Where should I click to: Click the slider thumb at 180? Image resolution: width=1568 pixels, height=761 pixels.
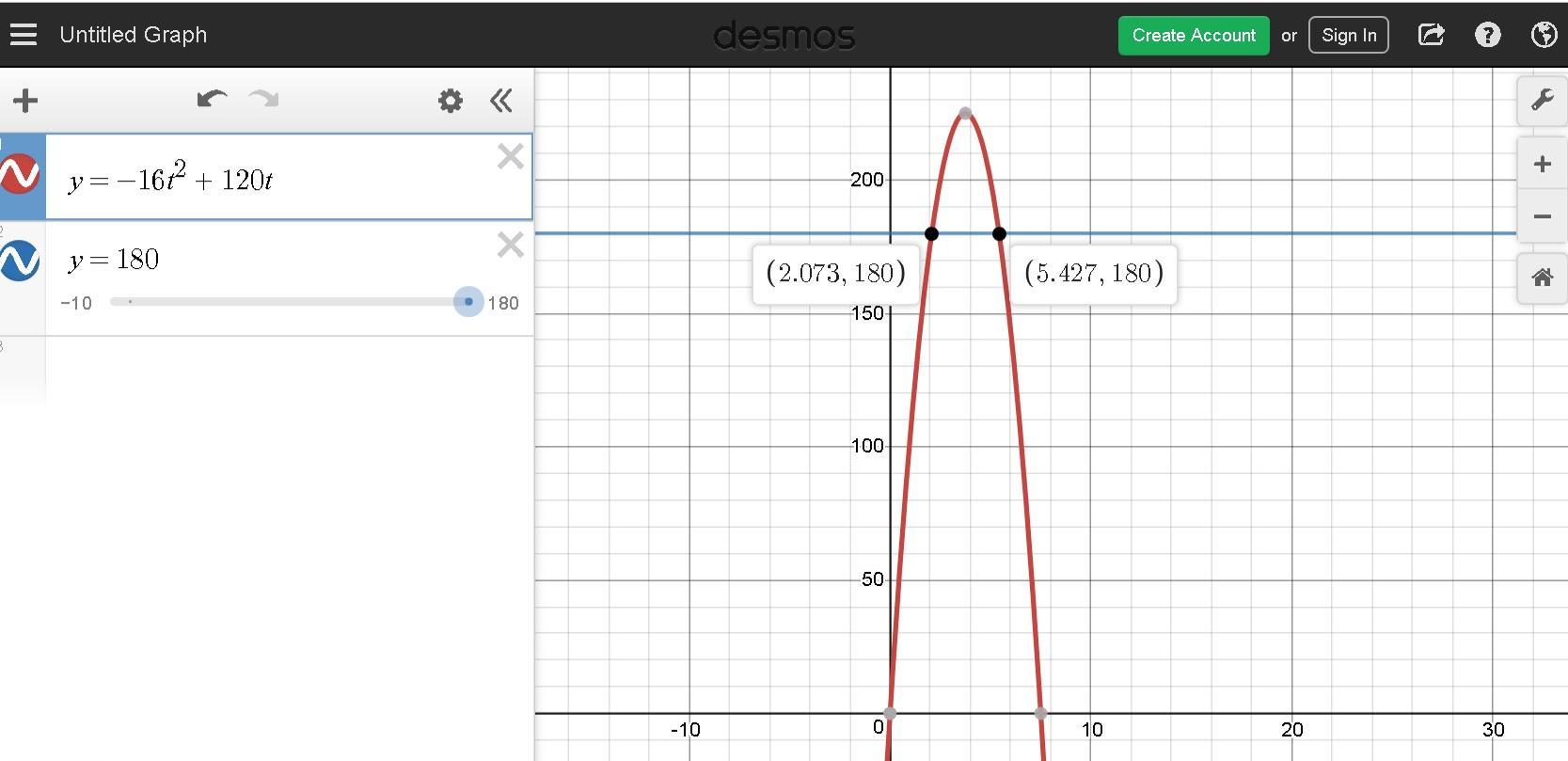[x=468, y=302]
